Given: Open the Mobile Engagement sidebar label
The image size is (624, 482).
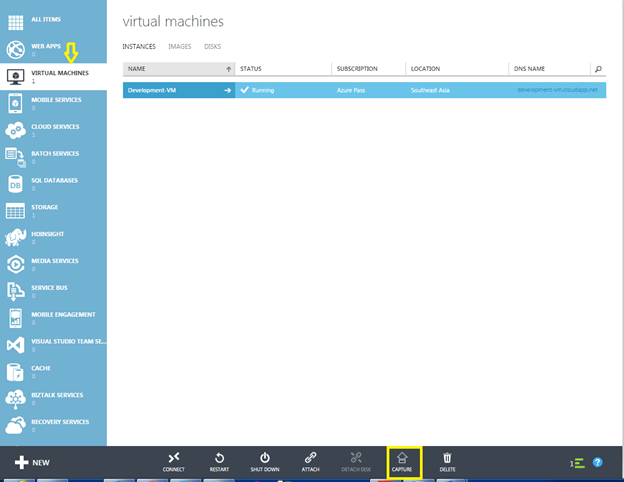Looking at the screenshot, I should click(x=63, y=314).
